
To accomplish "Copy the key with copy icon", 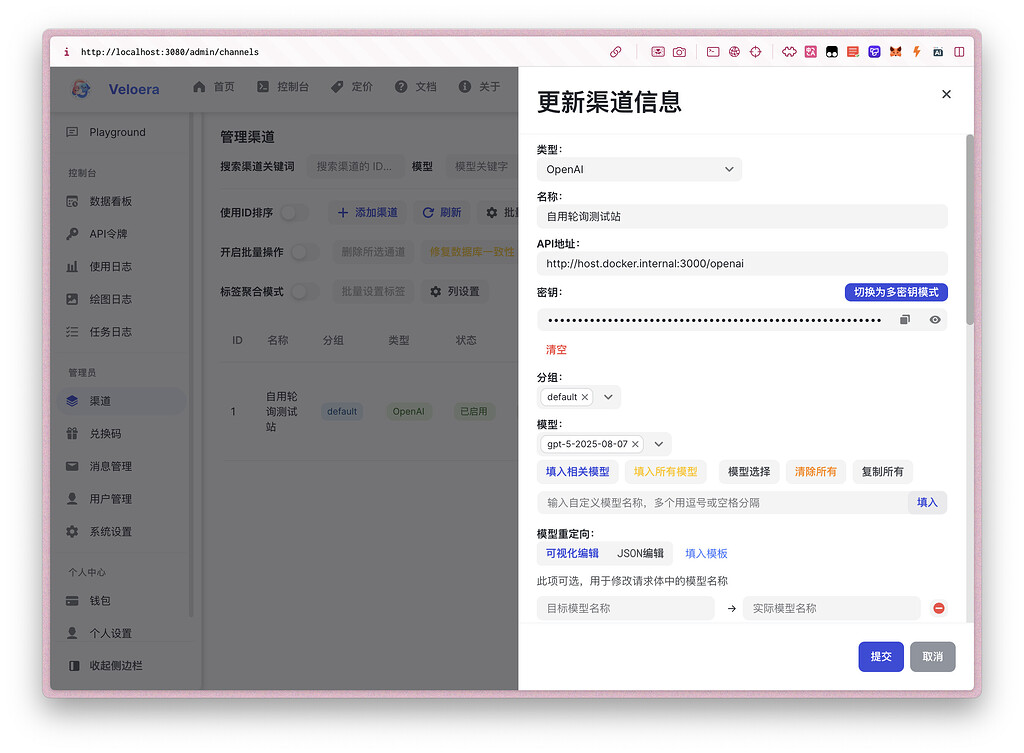I will pos(904,319).
